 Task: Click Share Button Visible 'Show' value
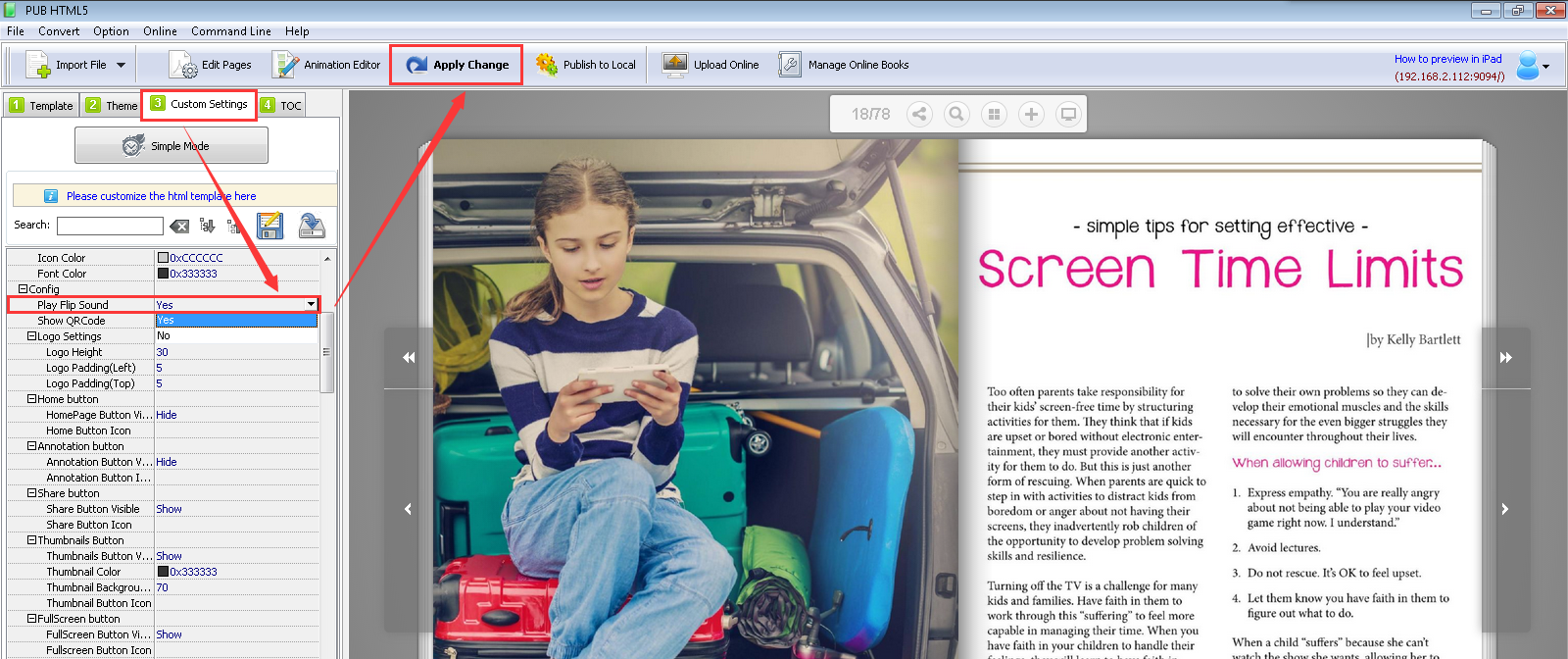[x=169, y=509]
